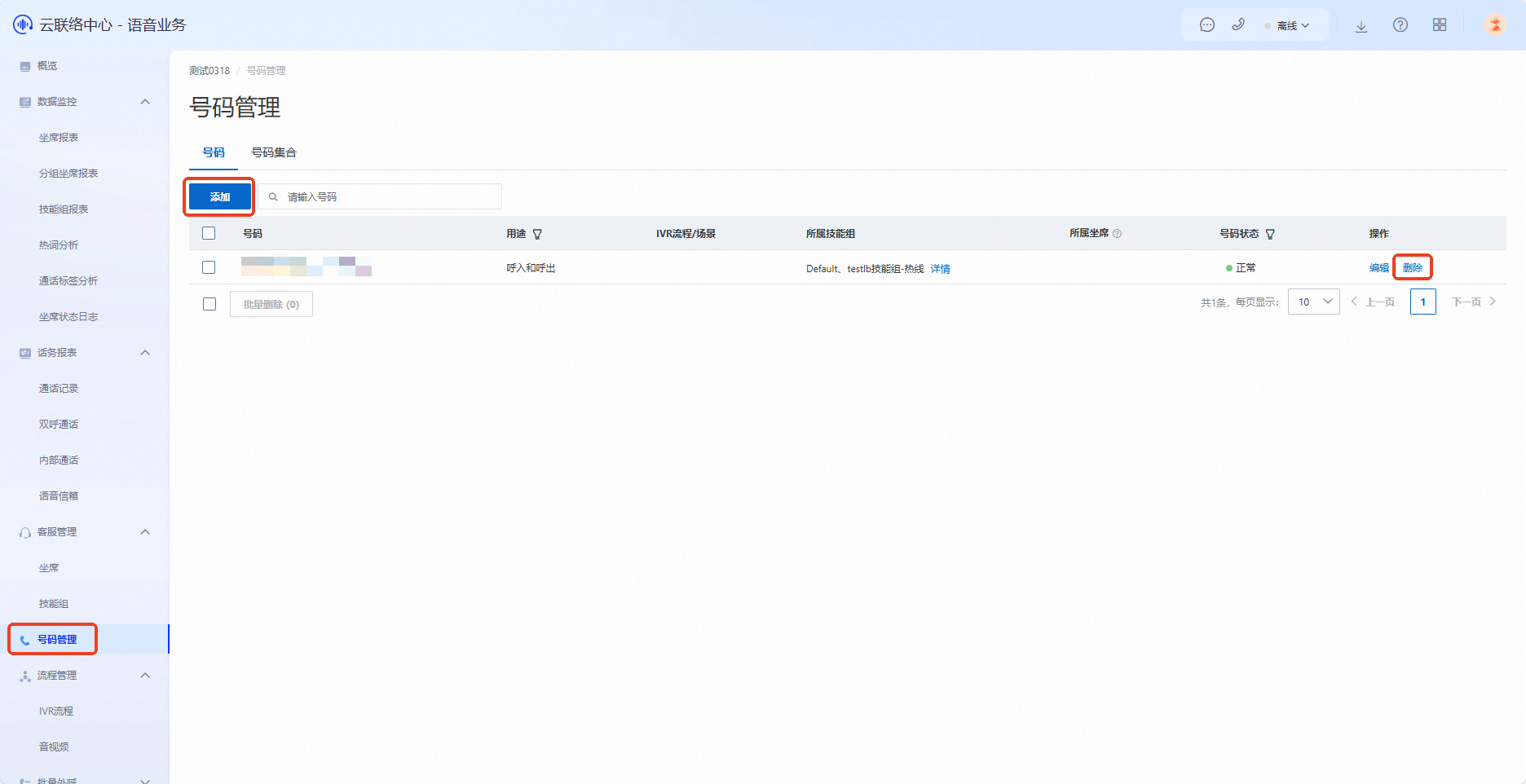Screen dimensions: 1526x784
Task: Click 删除 for the number row
Action: [1413, 268]
